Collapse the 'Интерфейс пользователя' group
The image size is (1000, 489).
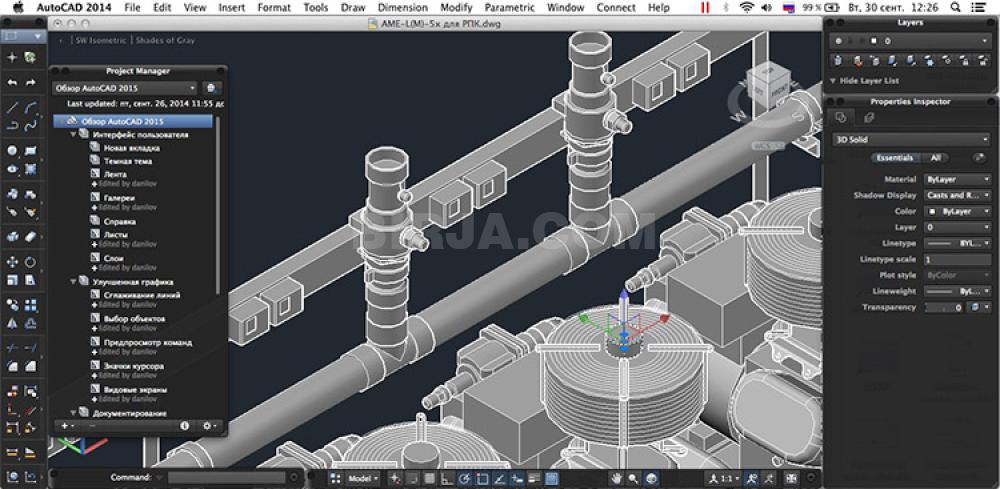click(x=74, y=135)
